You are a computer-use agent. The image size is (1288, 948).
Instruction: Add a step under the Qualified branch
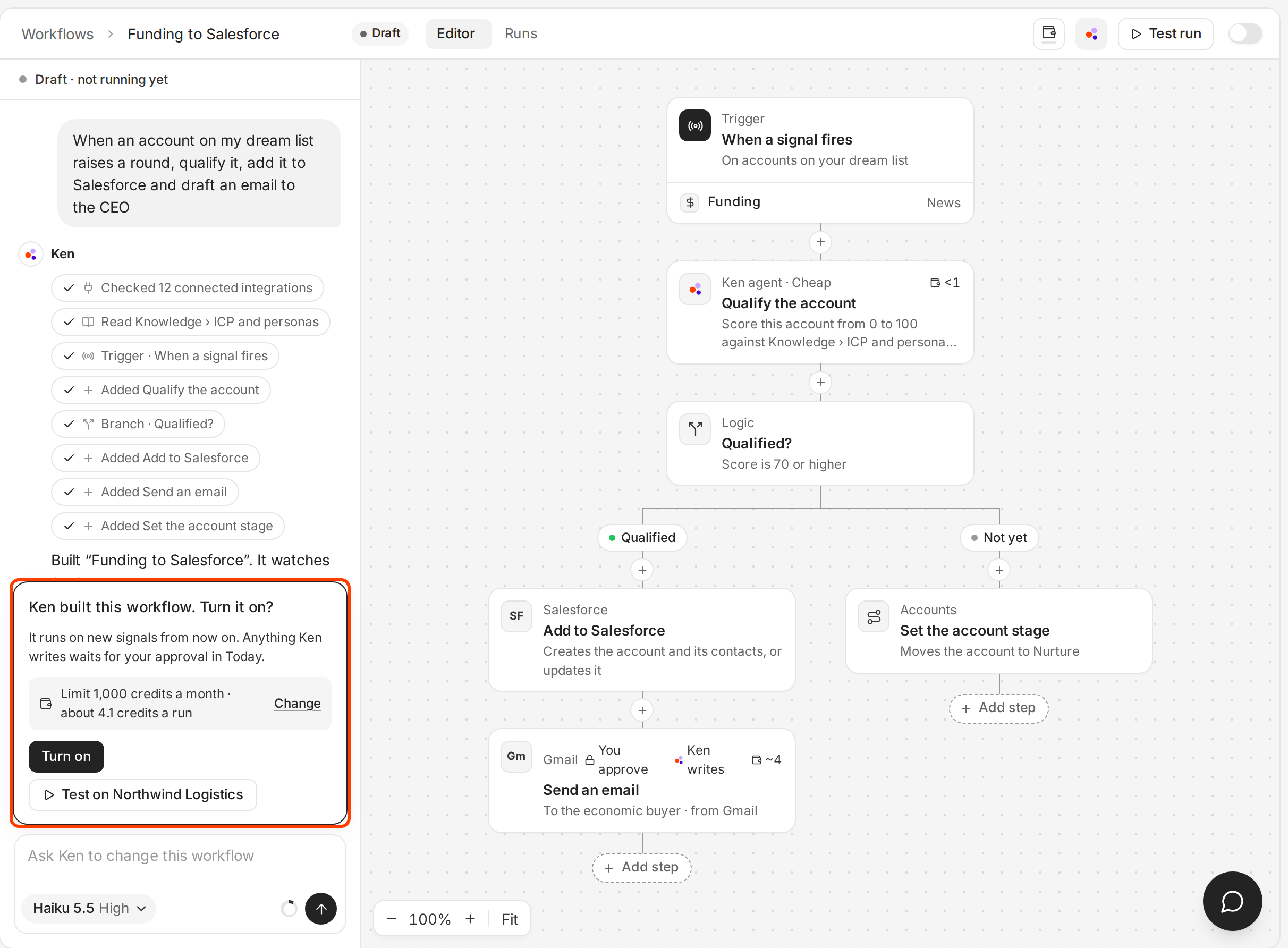coord(642,570)
